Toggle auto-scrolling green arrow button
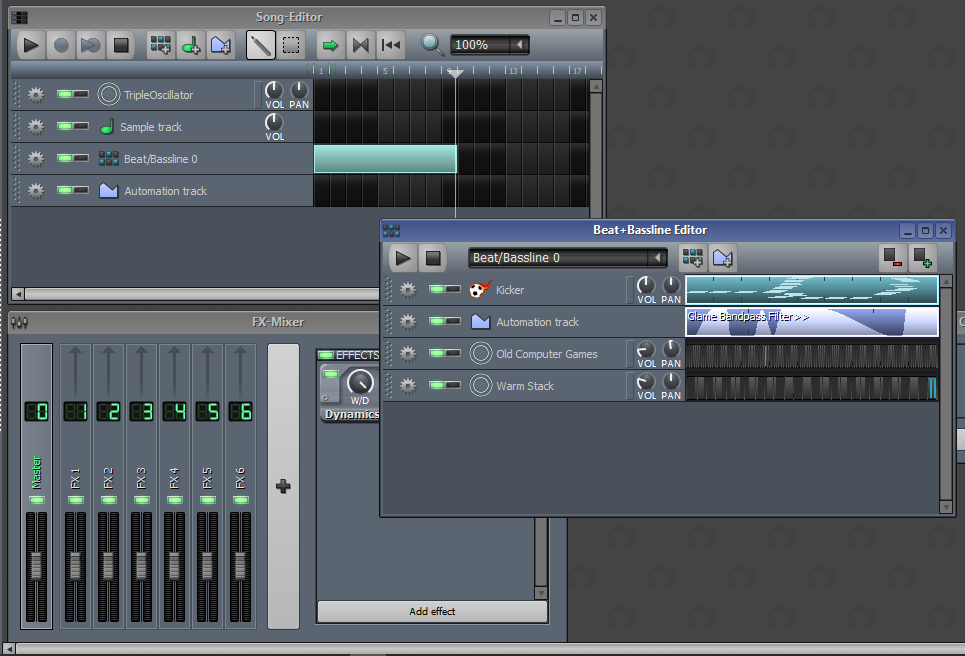Screen dimensions: 965x656 tap(330, 45)
